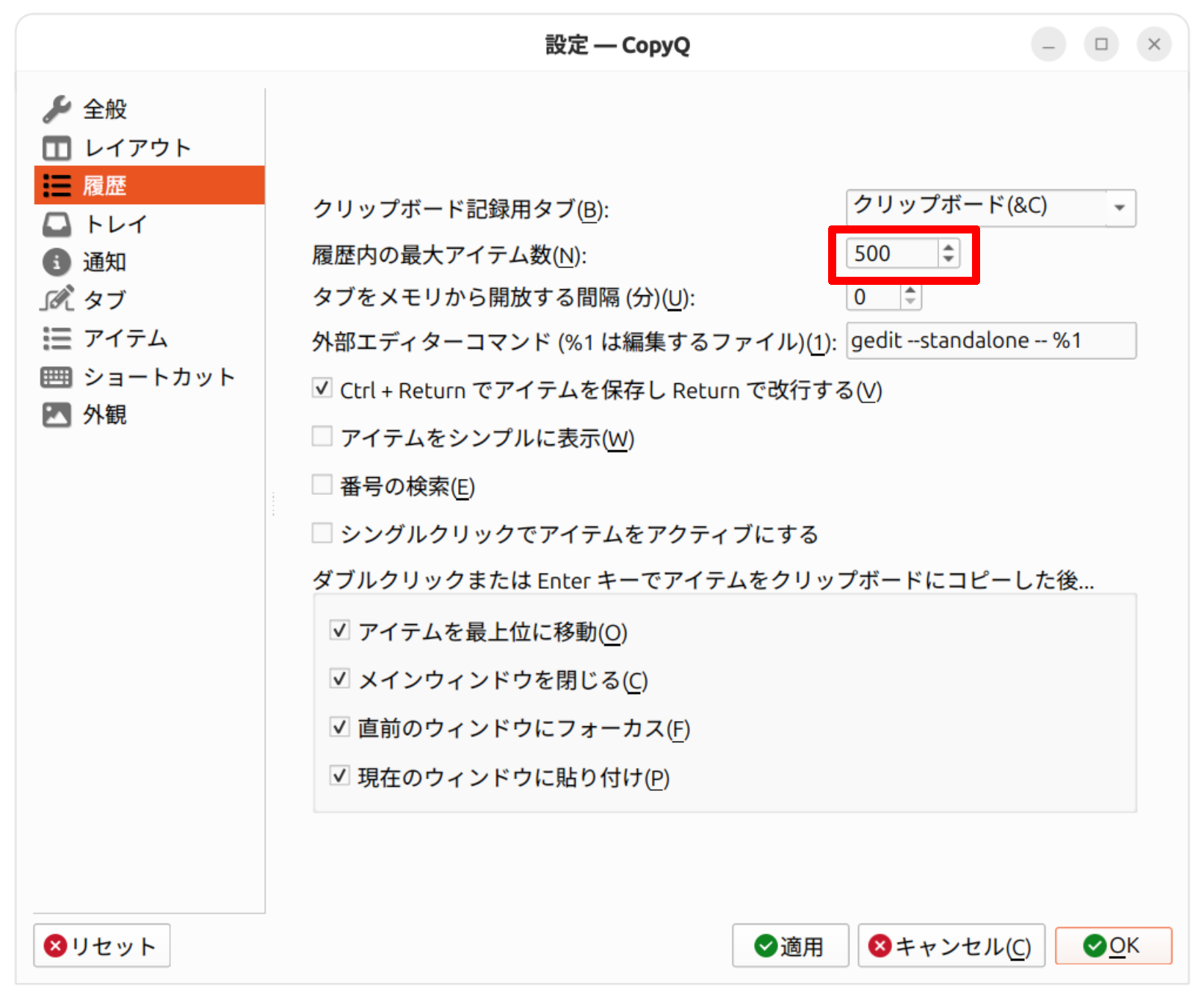Go to the 外観 section label

pos(105,415)
